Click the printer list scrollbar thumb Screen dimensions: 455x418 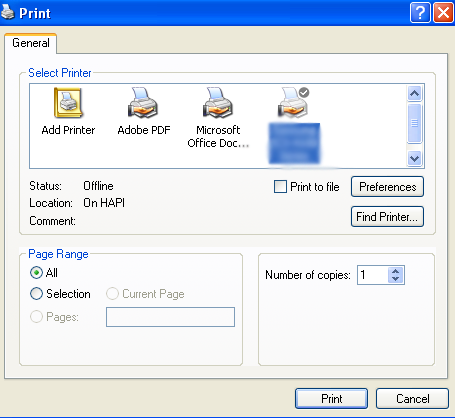(x=414, y=123)
